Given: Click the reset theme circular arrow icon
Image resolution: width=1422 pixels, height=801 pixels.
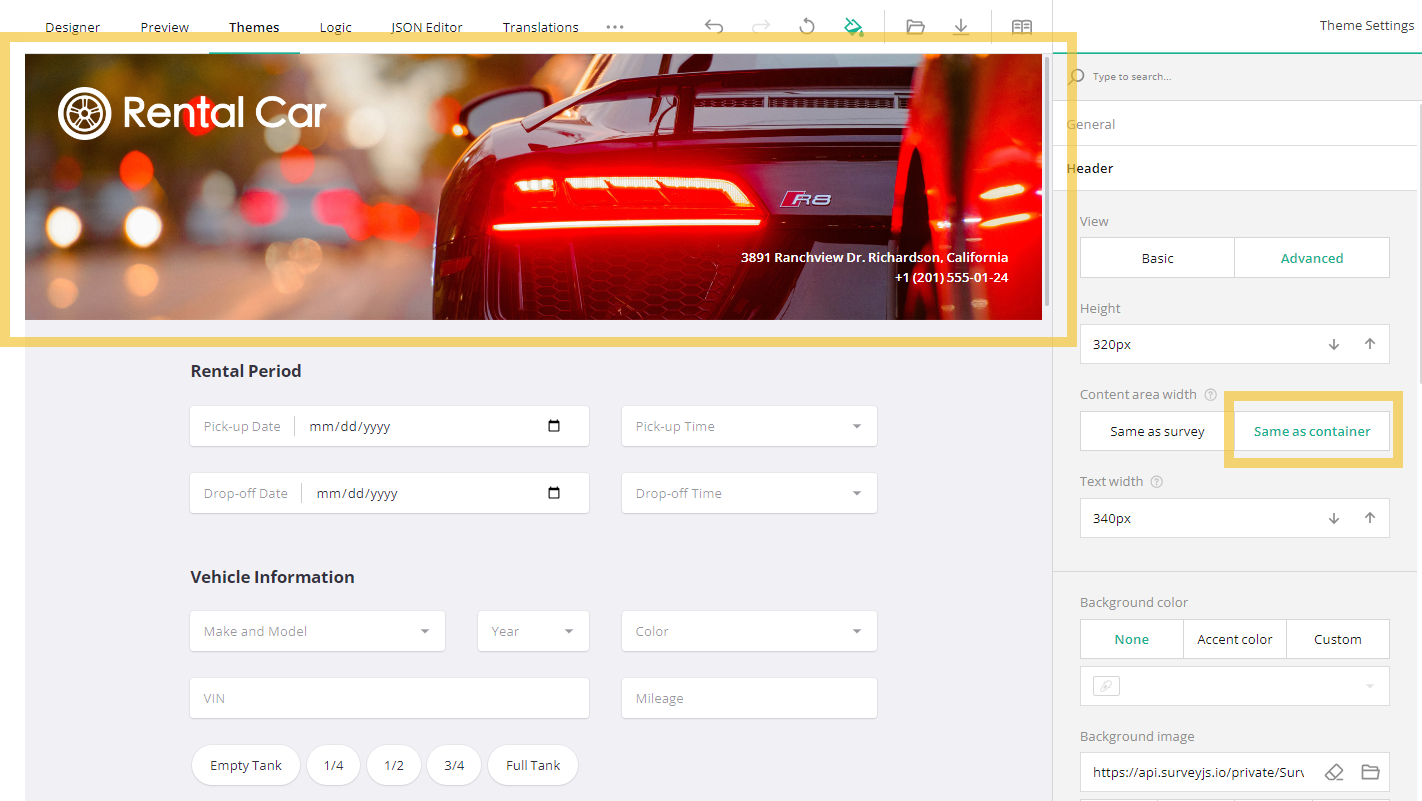Looking at the screenshot, I should tap(807, 27).
